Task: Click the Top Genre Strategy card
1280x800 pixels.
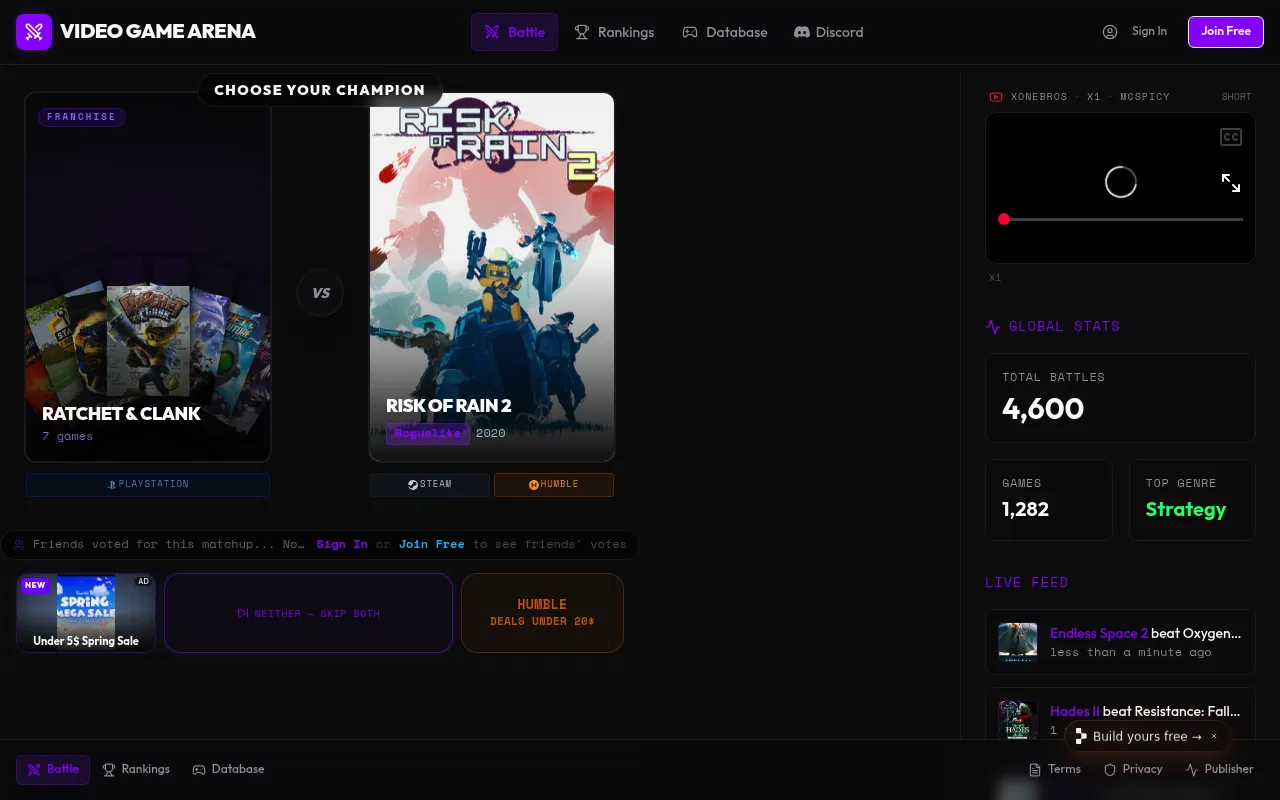Action: pos(1192,500)
